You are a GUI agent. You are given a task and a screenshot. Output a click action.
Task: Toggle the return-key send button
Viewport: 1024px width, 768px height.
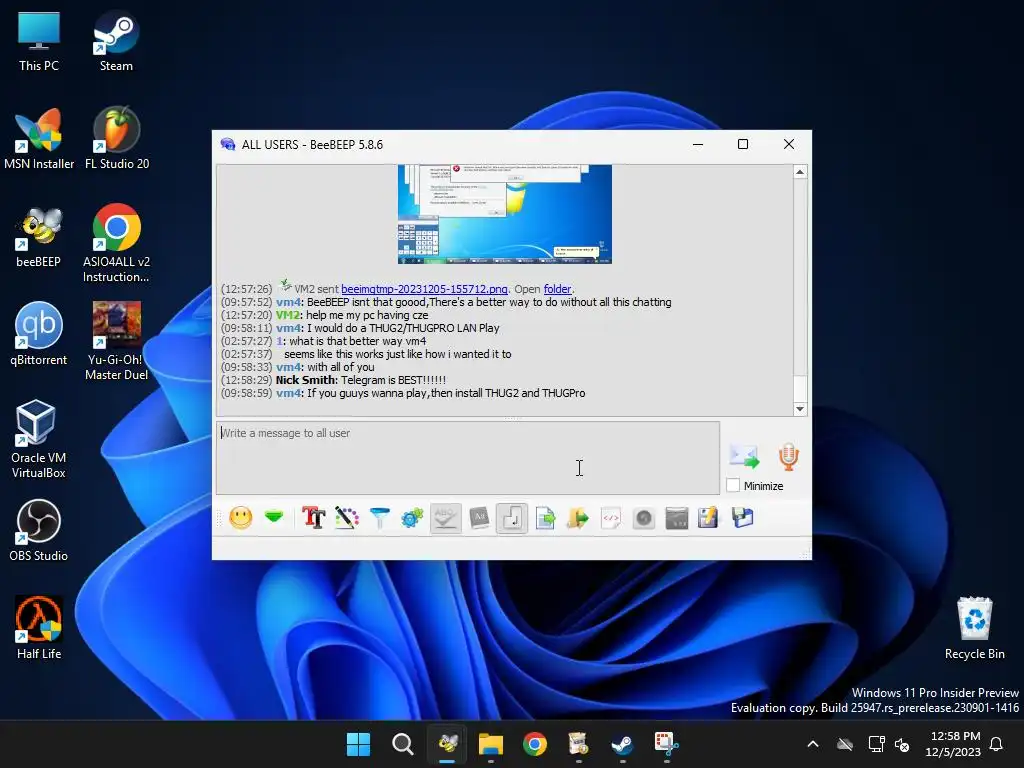click(512, 518)
